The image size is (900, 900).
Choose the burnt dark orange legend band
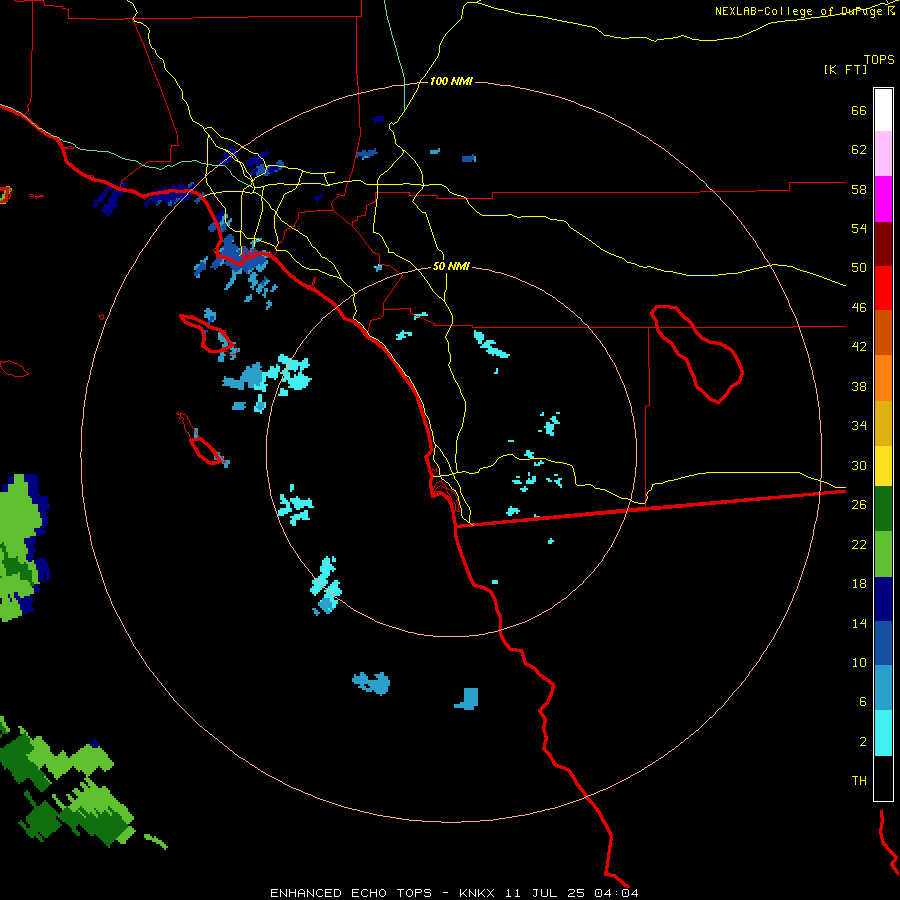coord(883,333)
